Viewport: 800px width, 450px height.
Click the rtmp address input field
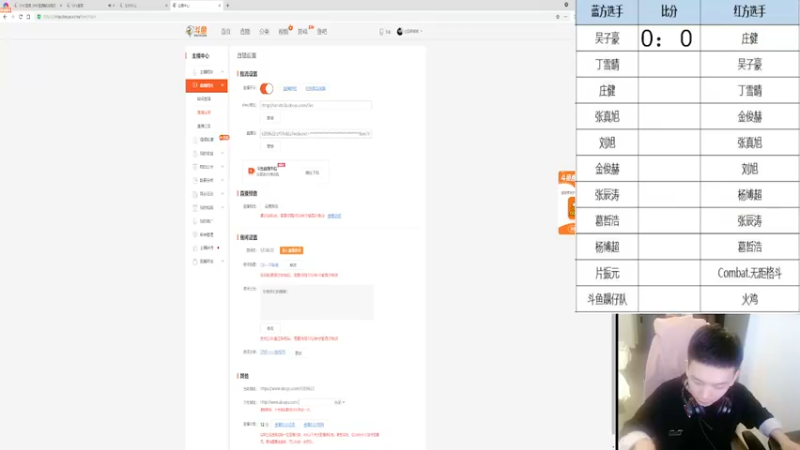[316, 105]
